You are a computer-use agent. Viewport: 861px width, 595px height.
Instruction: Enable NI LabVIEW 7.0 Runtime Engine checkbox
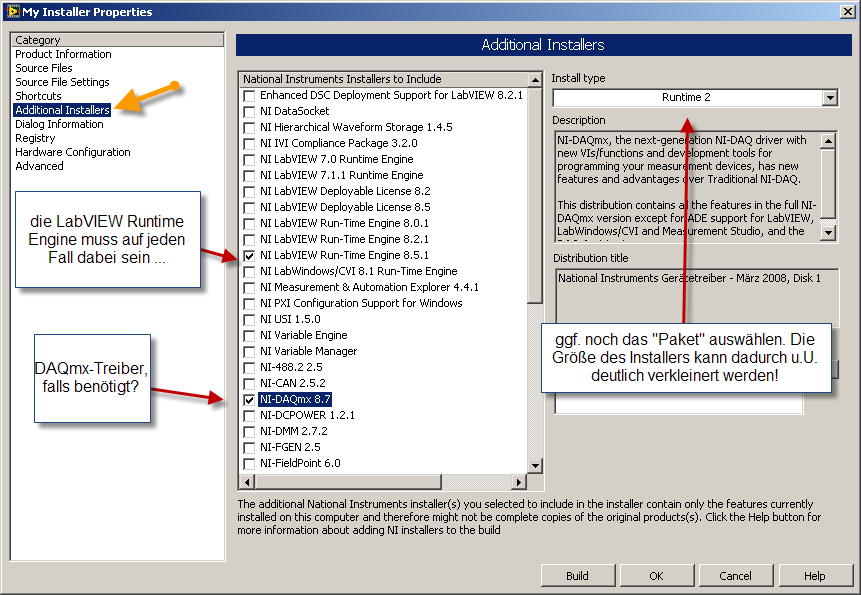pos(249,160)
